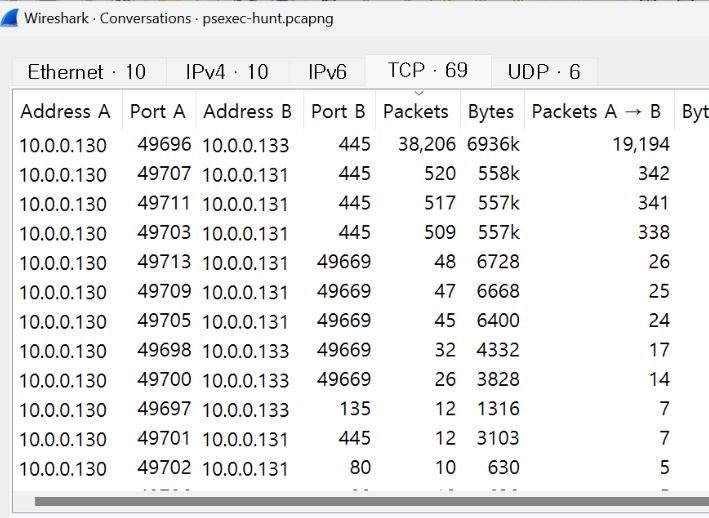
Task: Select the row with Port A 49703
Action: pyautogui.click(x=361, y=233)
